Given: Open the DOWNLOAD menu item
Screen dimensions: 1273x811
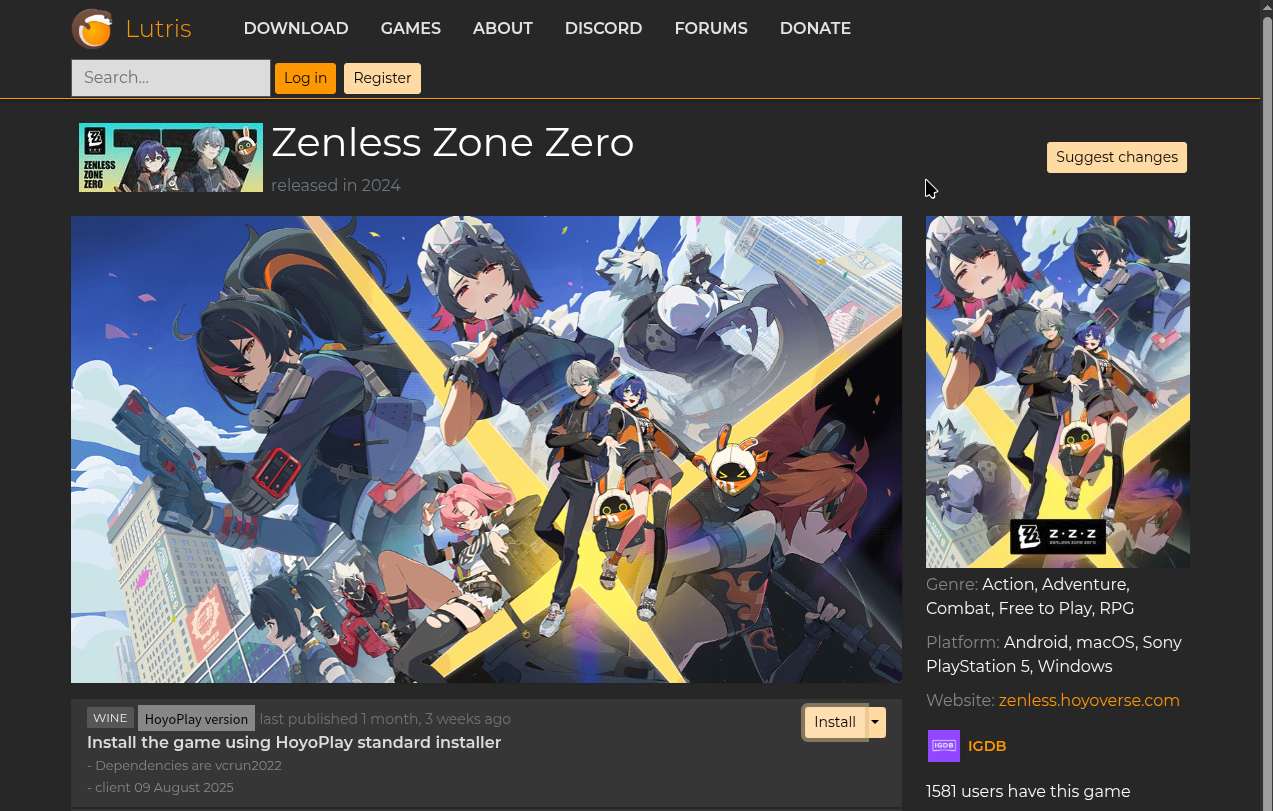Looking at the screenshot, I should pos(295,28).
